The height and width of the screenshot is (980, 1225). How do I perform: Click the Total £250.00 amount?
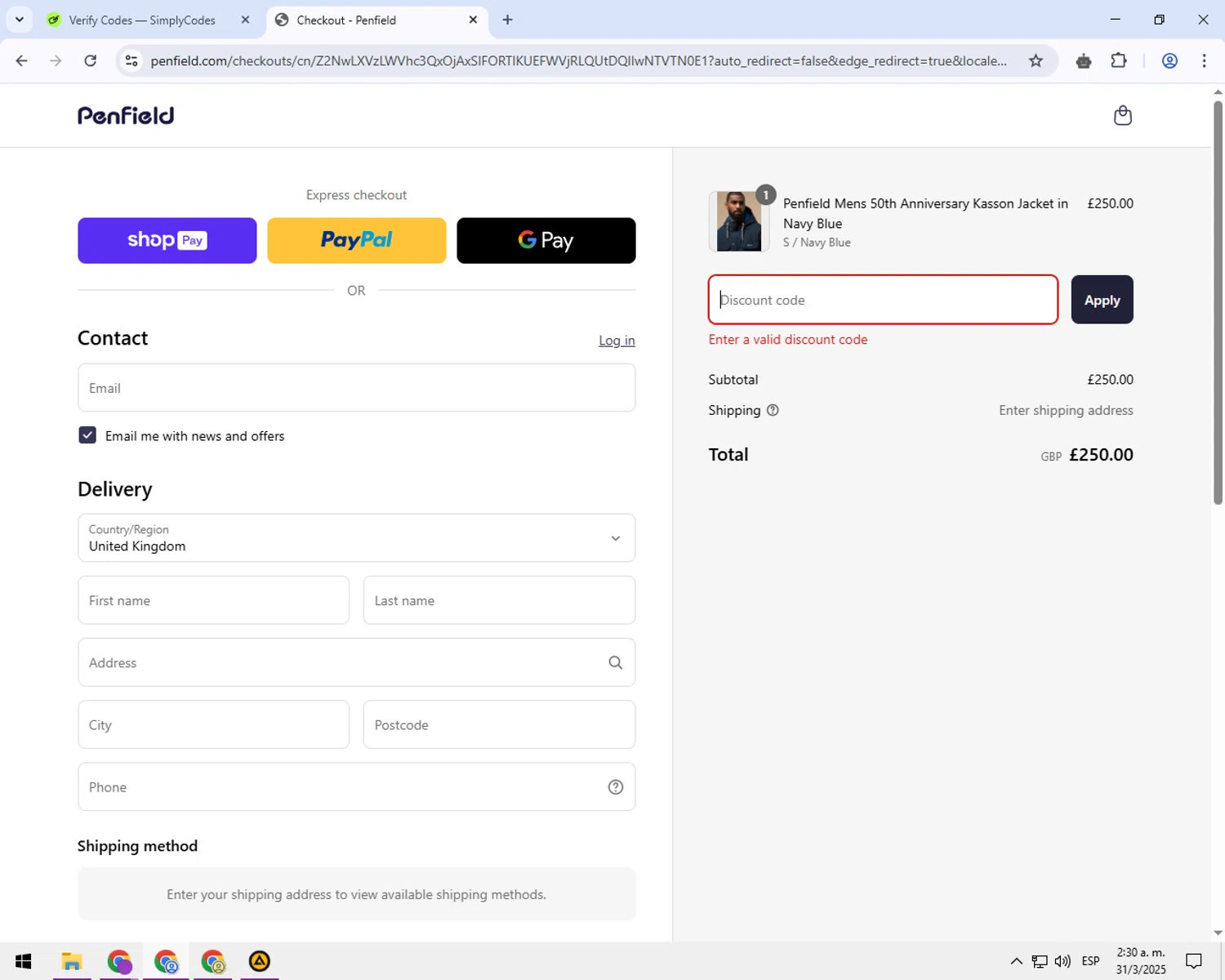(1101, 455)
